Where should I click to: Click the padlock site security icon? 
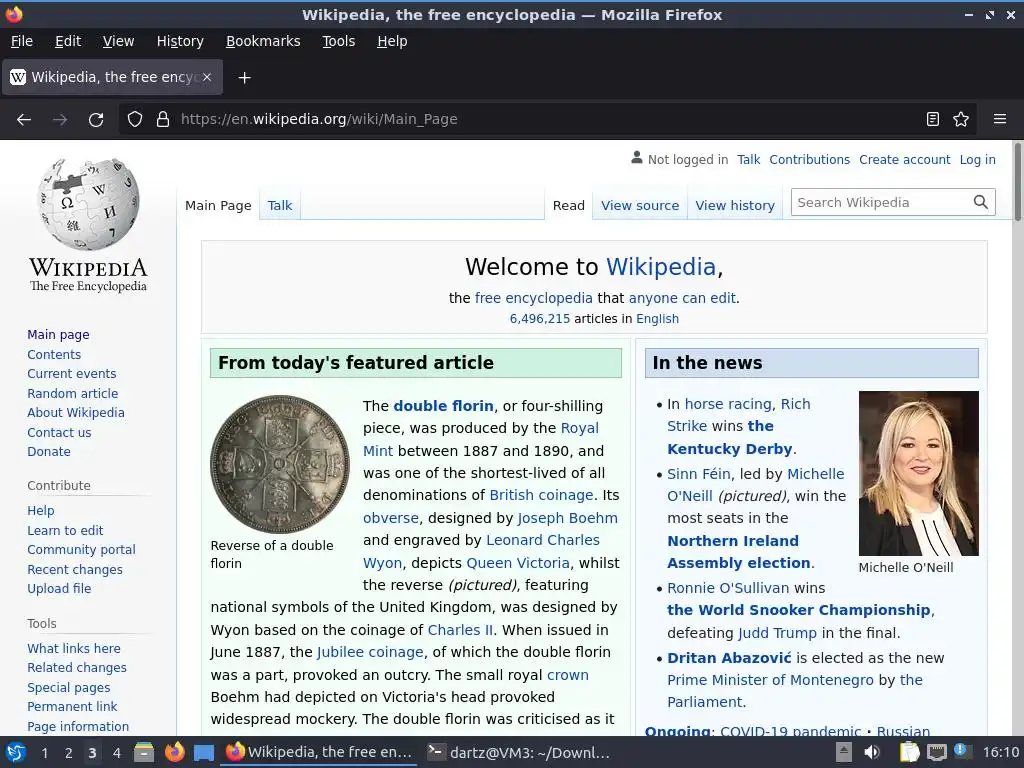(163, 119)
